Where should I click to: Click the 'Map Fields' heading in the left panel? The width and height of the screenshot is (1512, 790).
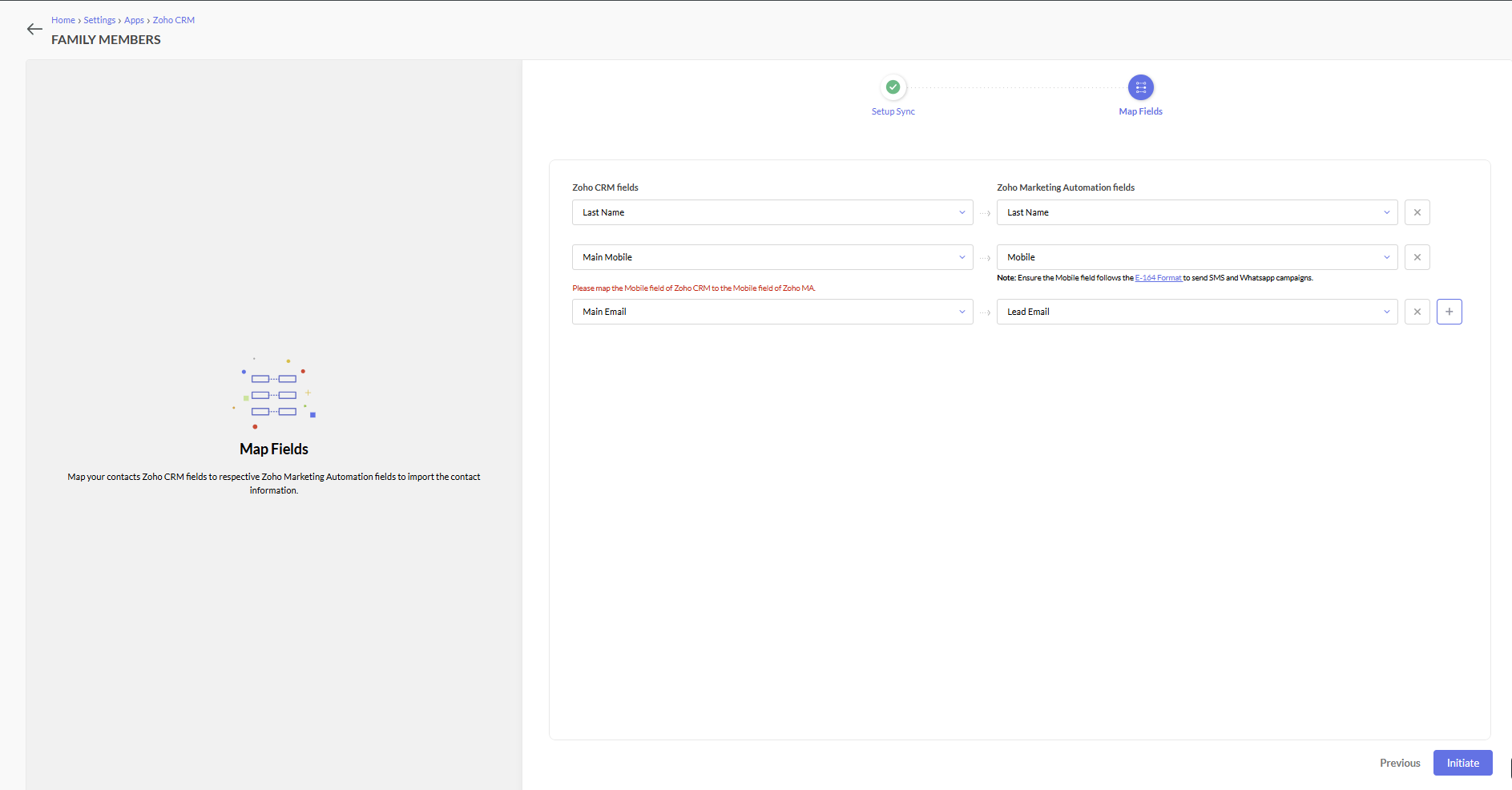tap(274, 449)
